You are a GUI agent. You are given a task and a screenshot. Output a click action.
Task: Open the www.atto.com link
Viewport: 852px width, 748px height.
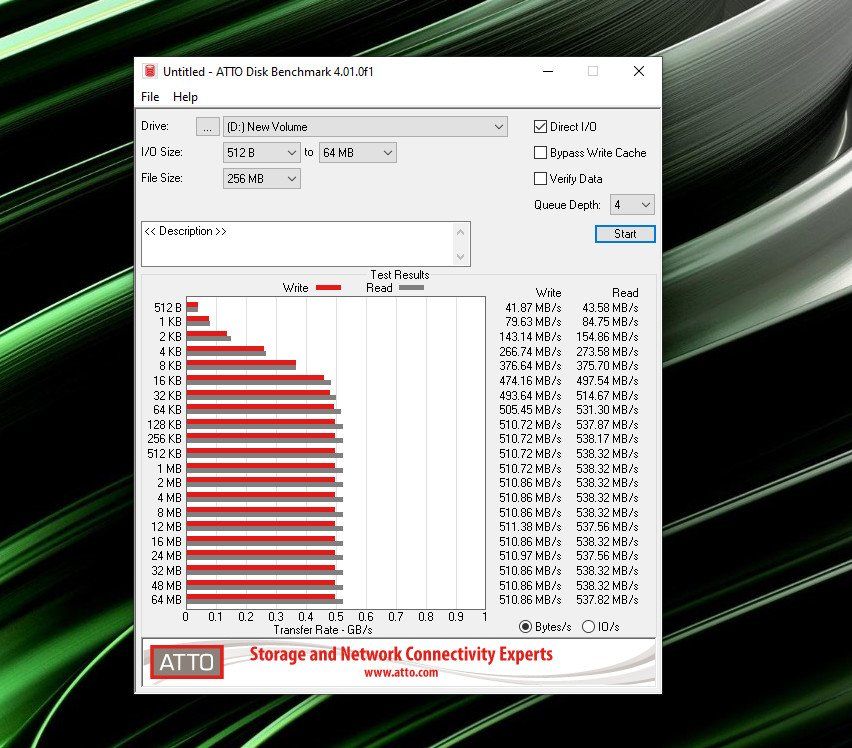(401, 673)
